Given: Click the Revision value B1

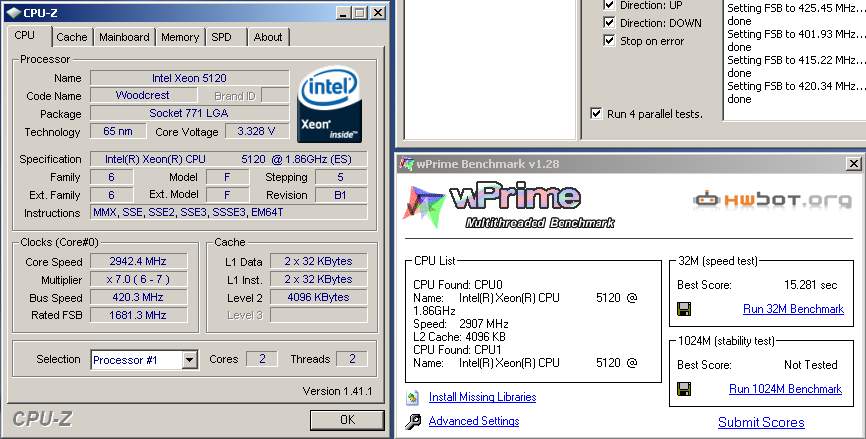Looking at the screenshot, I should tap(341, 194).
